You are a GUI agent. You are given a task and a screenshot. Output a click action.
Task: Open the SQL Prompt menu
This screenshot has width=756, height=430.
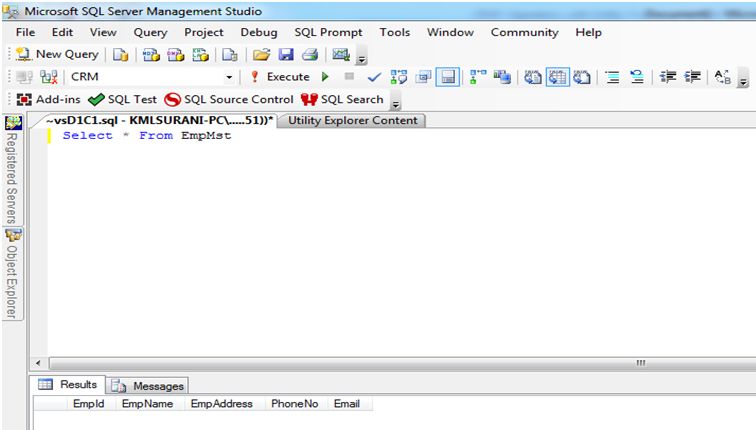tap(328, 32)
